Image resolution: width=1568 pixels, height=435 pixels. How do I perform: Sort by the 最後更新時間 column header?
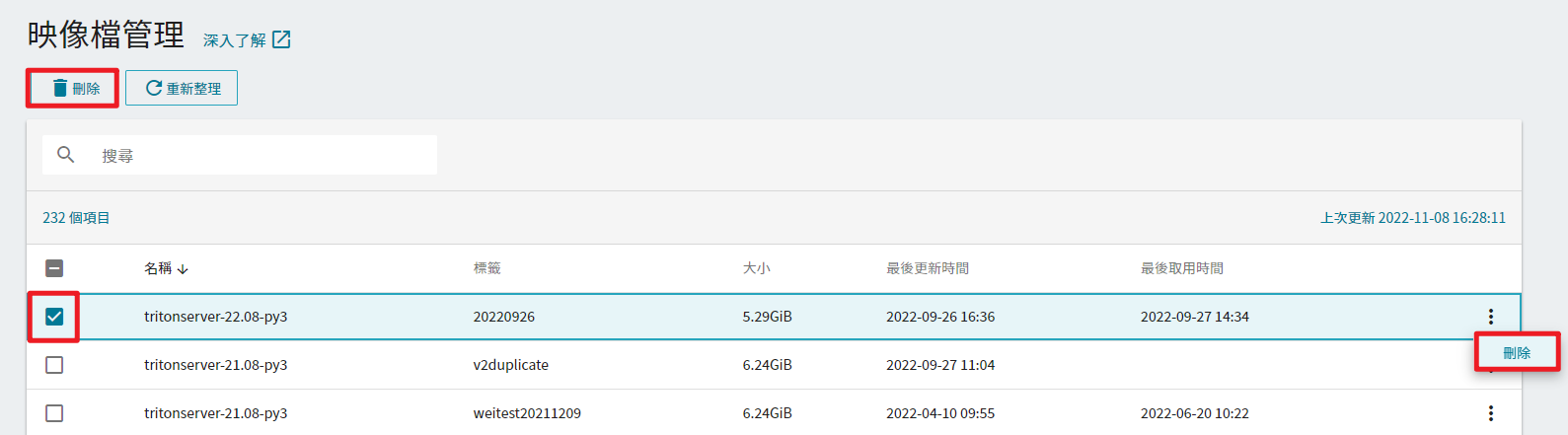[x=928, y=268]
